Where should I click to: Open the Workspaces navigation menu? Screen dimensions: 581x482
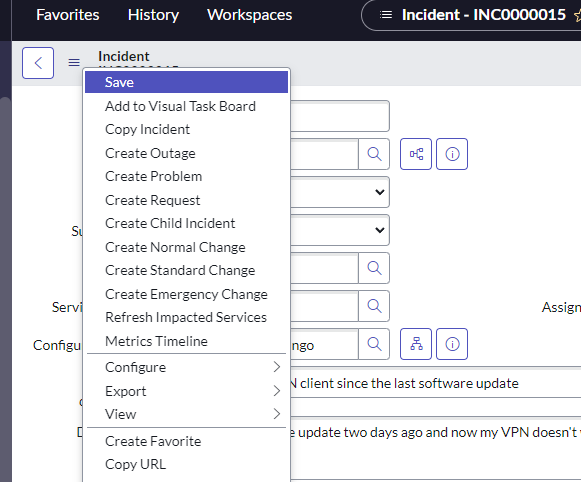[x=250, y=15]
